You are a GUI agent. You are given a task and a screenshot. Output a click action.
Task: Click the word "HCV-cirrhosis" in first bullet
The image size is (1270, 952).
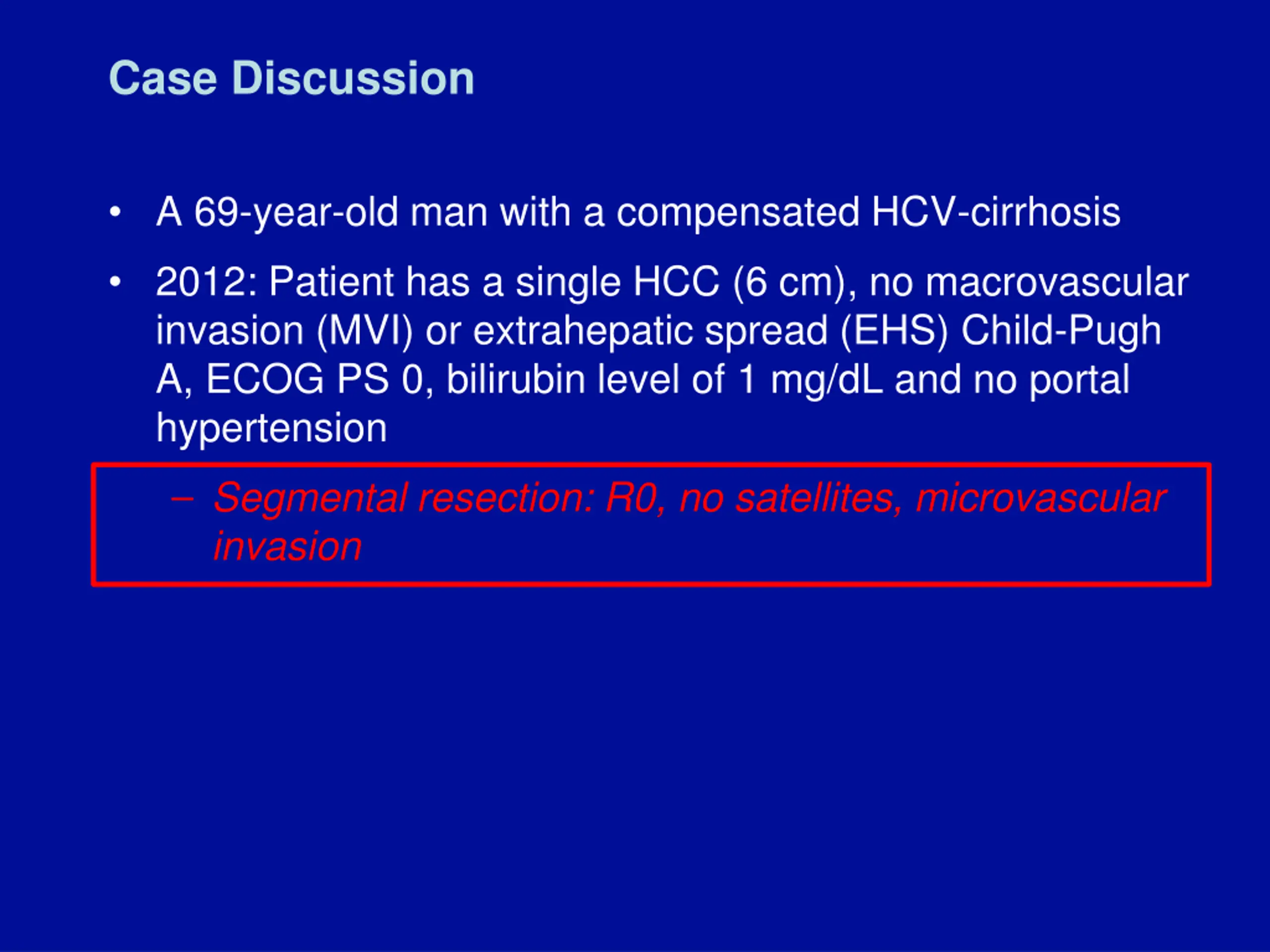pyautogui.click(x=996, y=212)
